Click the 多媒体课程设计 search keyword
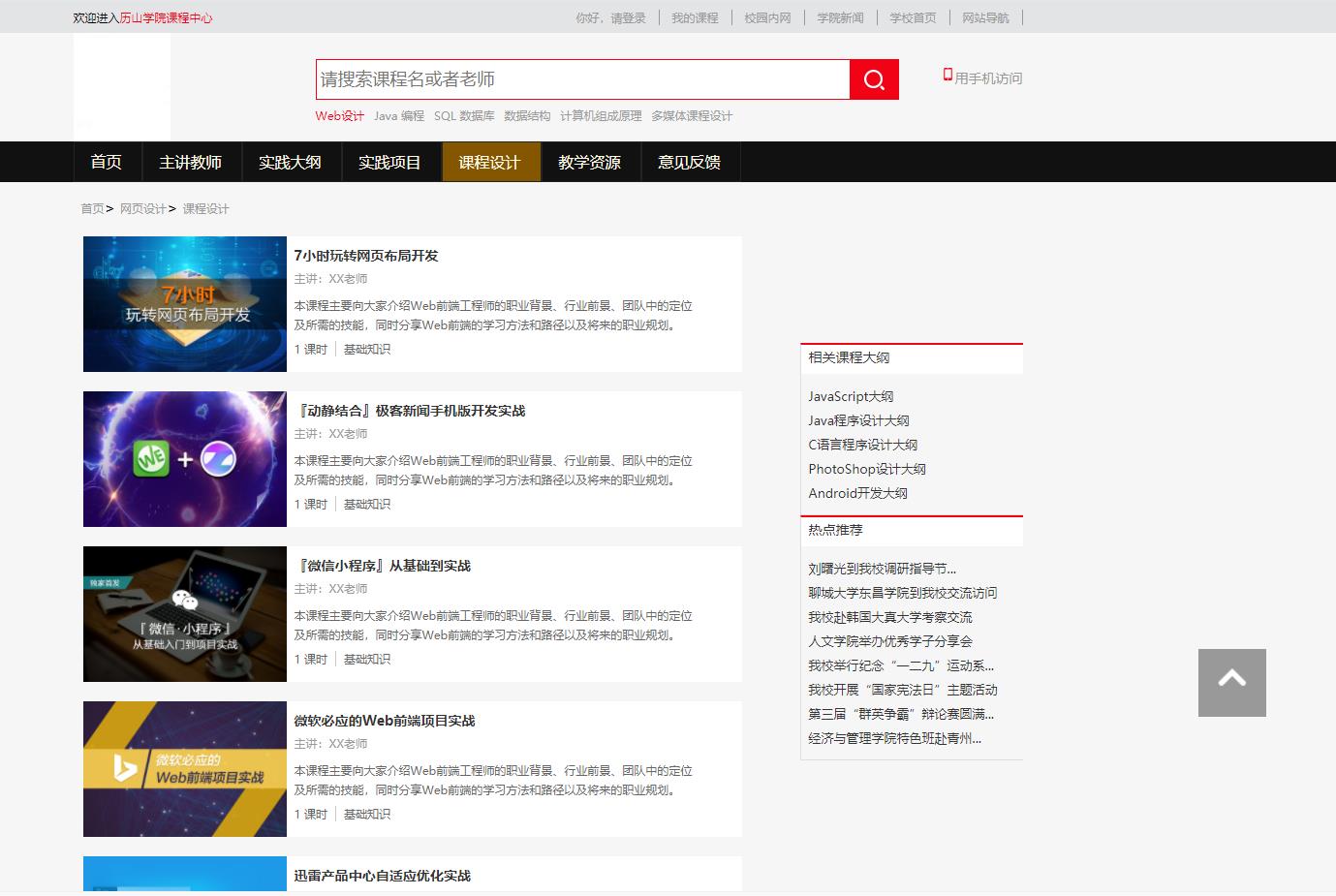 [692, 115]
